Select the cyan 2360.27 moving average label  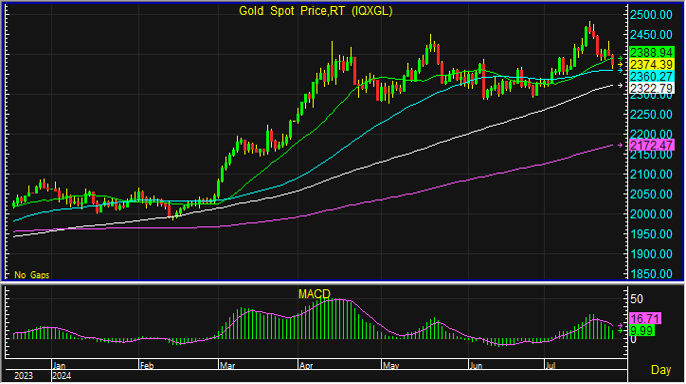(x=651, y=77)
